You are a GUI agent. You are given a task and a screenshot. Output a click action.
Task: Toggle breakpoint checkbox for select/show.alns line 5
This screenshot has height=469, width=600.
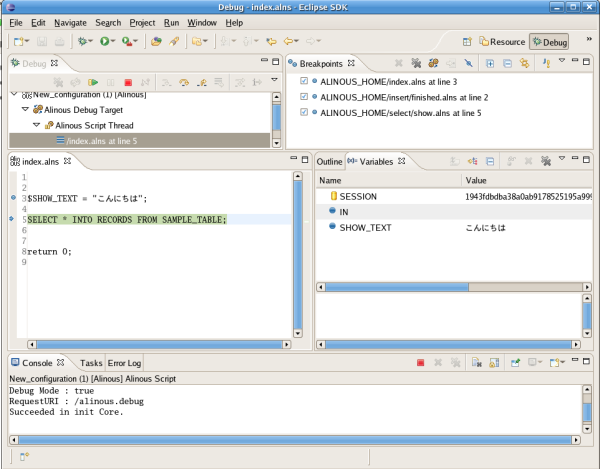pyautogui.click(x=304, y=112)
